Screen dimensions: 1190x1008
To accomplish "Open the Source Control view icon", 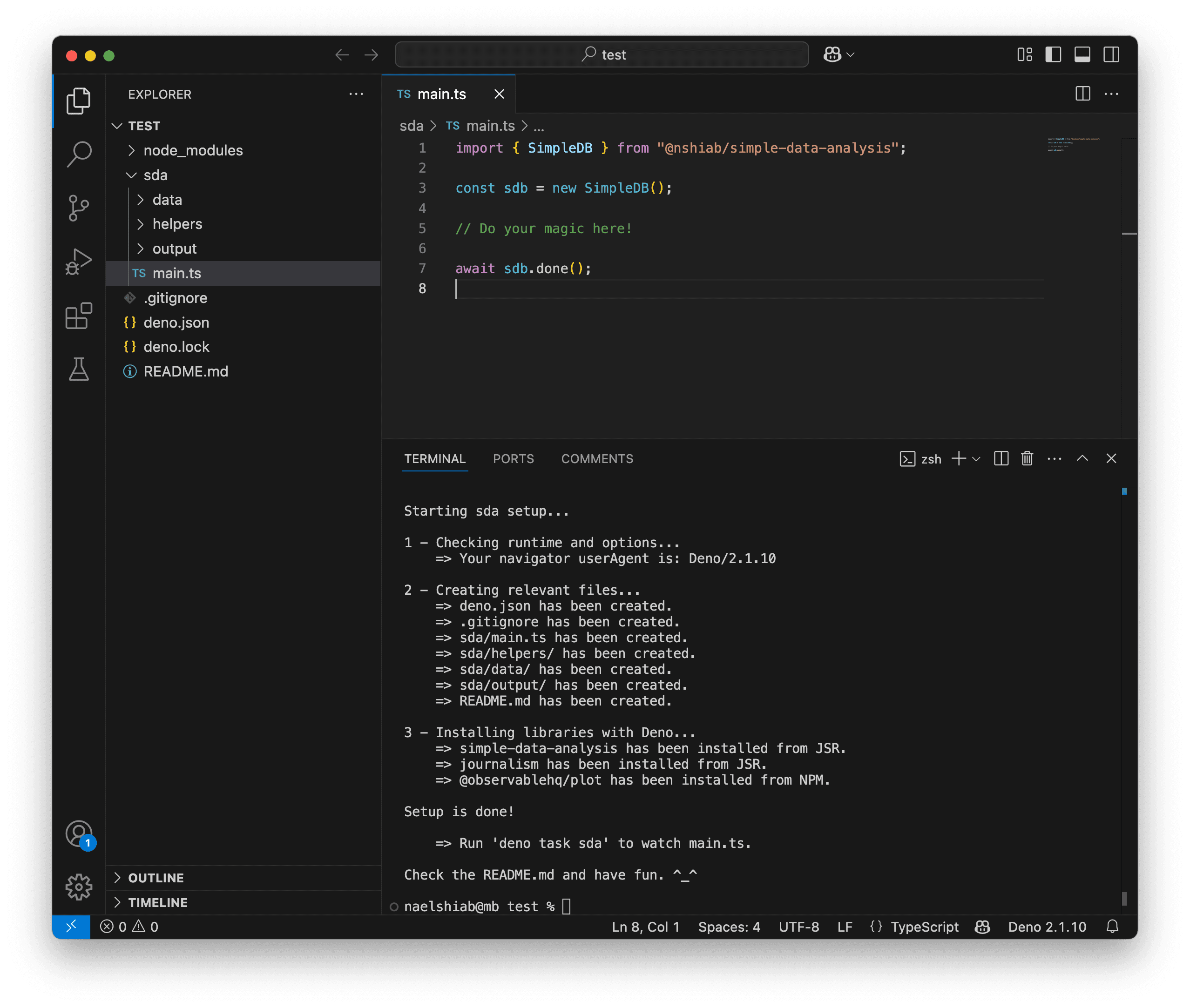I will [x=78, y=208].
